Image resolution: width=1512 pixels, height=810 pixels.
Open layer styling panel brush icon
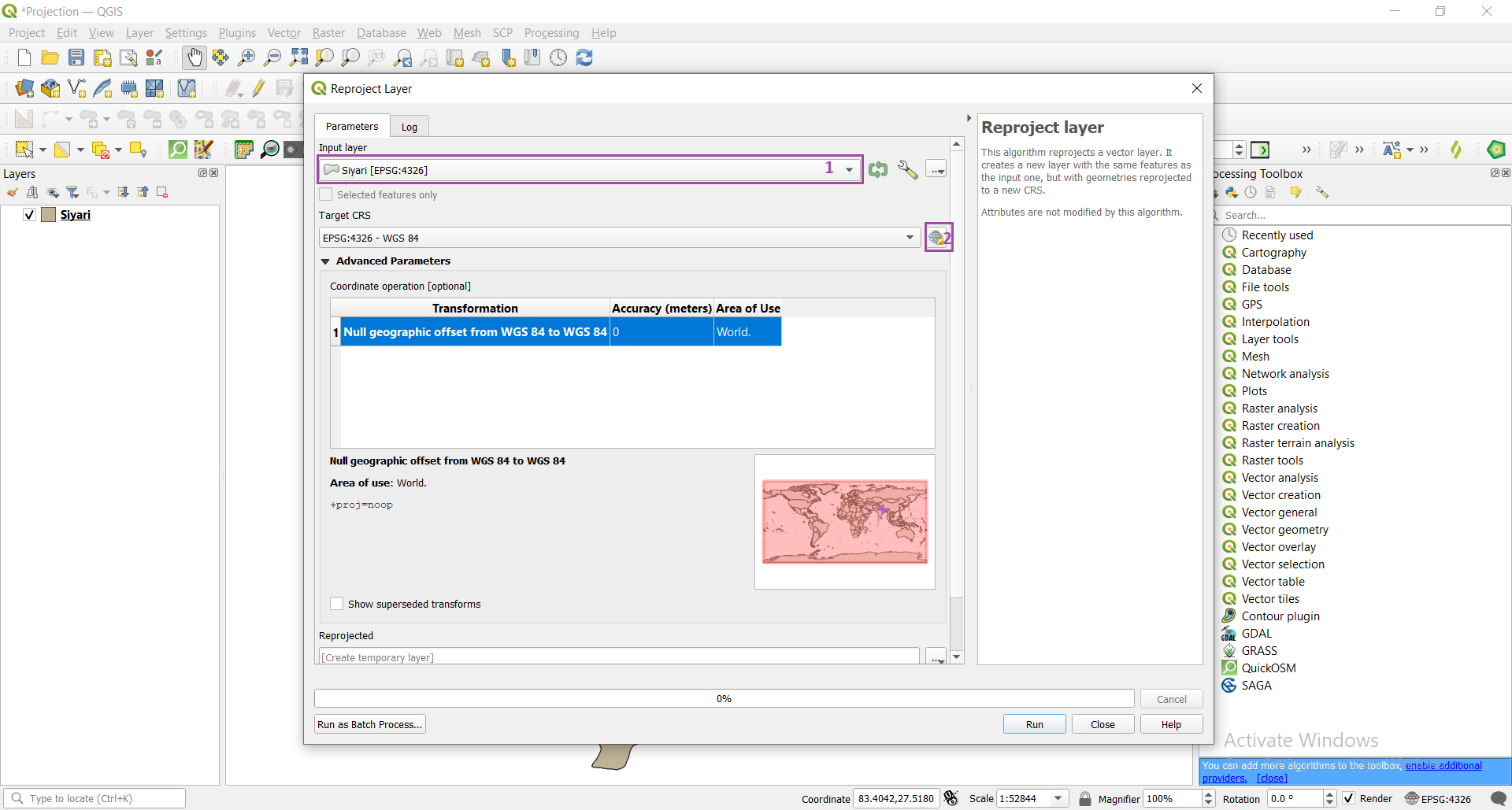pos(13,192)
